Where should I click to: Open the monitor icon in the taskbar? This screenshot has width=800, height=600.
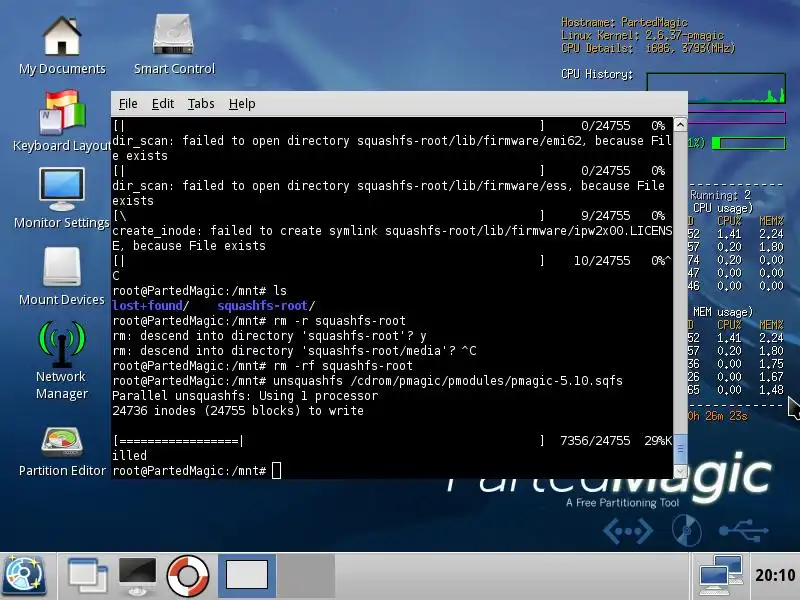click(x=137, y=577)
